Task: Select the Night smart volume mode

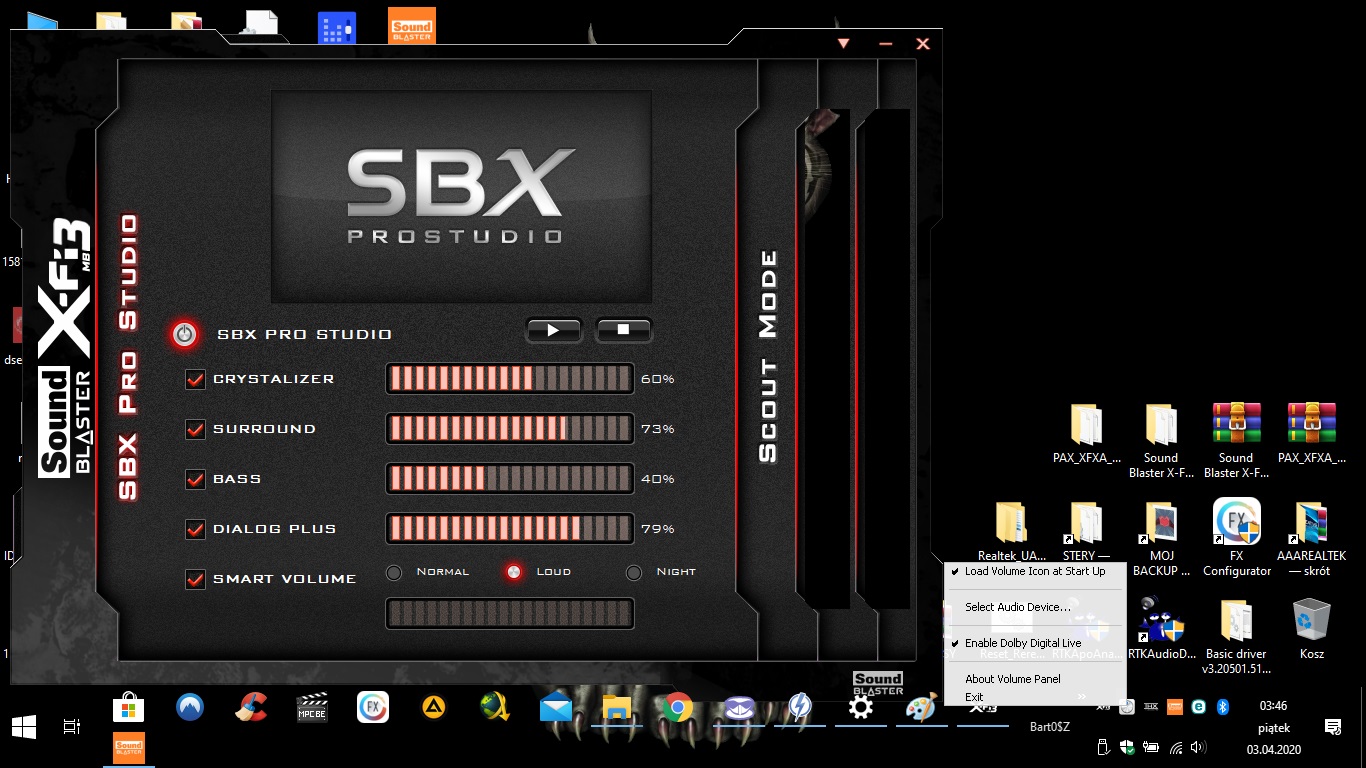Action: 634,573
